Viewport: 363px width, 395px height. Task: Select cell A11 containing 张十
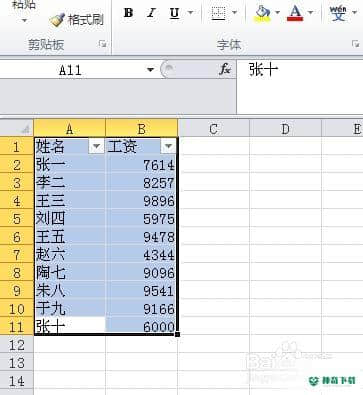click(69, 326)
